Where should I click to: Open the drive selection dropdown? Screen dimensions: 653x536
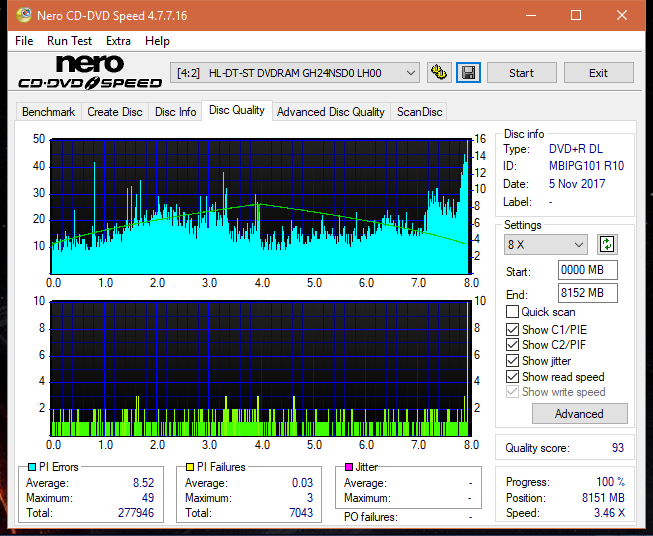295,73
